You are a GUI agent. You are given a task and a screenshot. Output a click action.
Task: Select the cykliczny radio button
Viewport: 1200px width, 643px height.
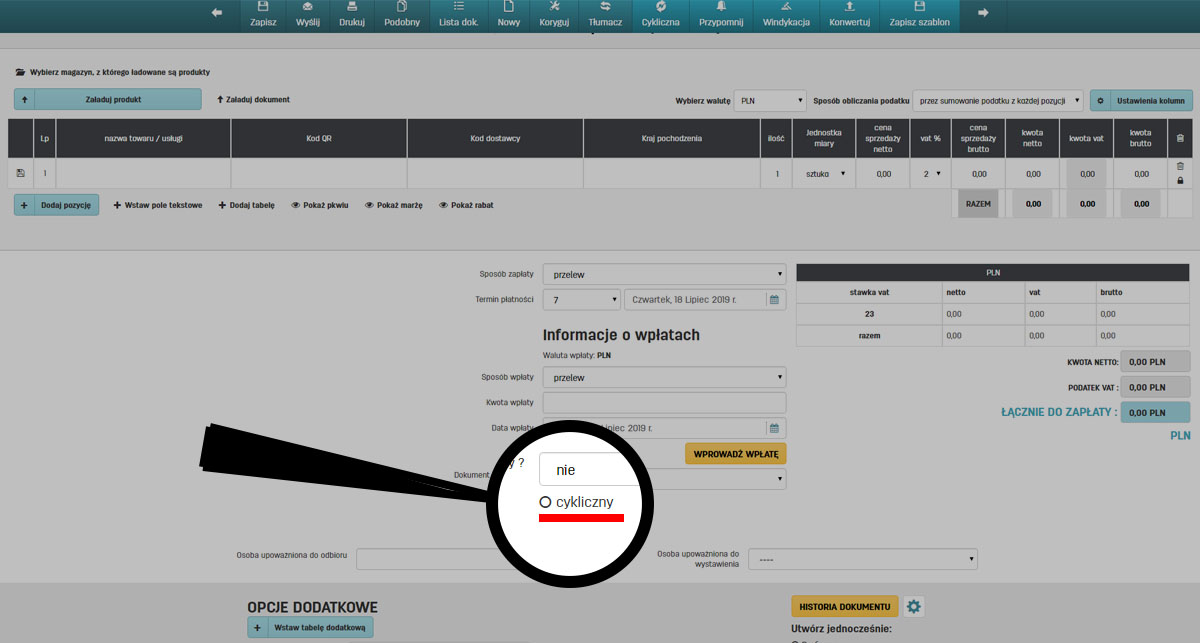545,502
